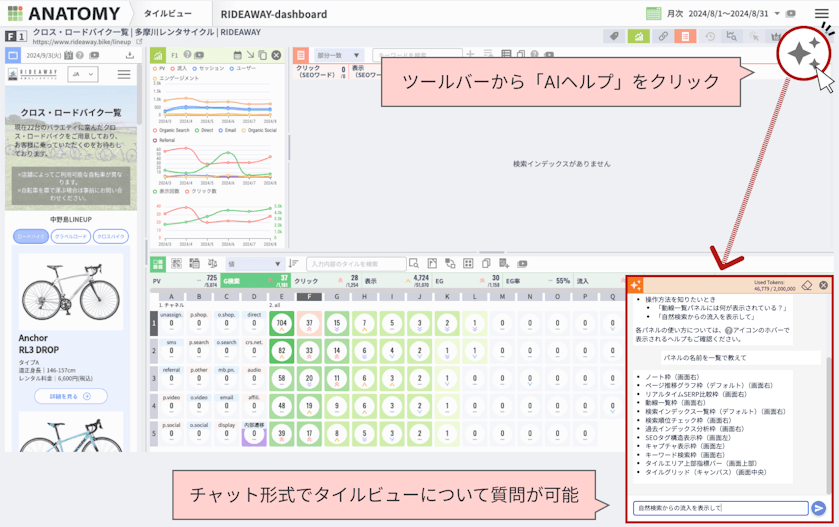Click the eraser icon in AI chat header
839x527 pixels.
807,285
